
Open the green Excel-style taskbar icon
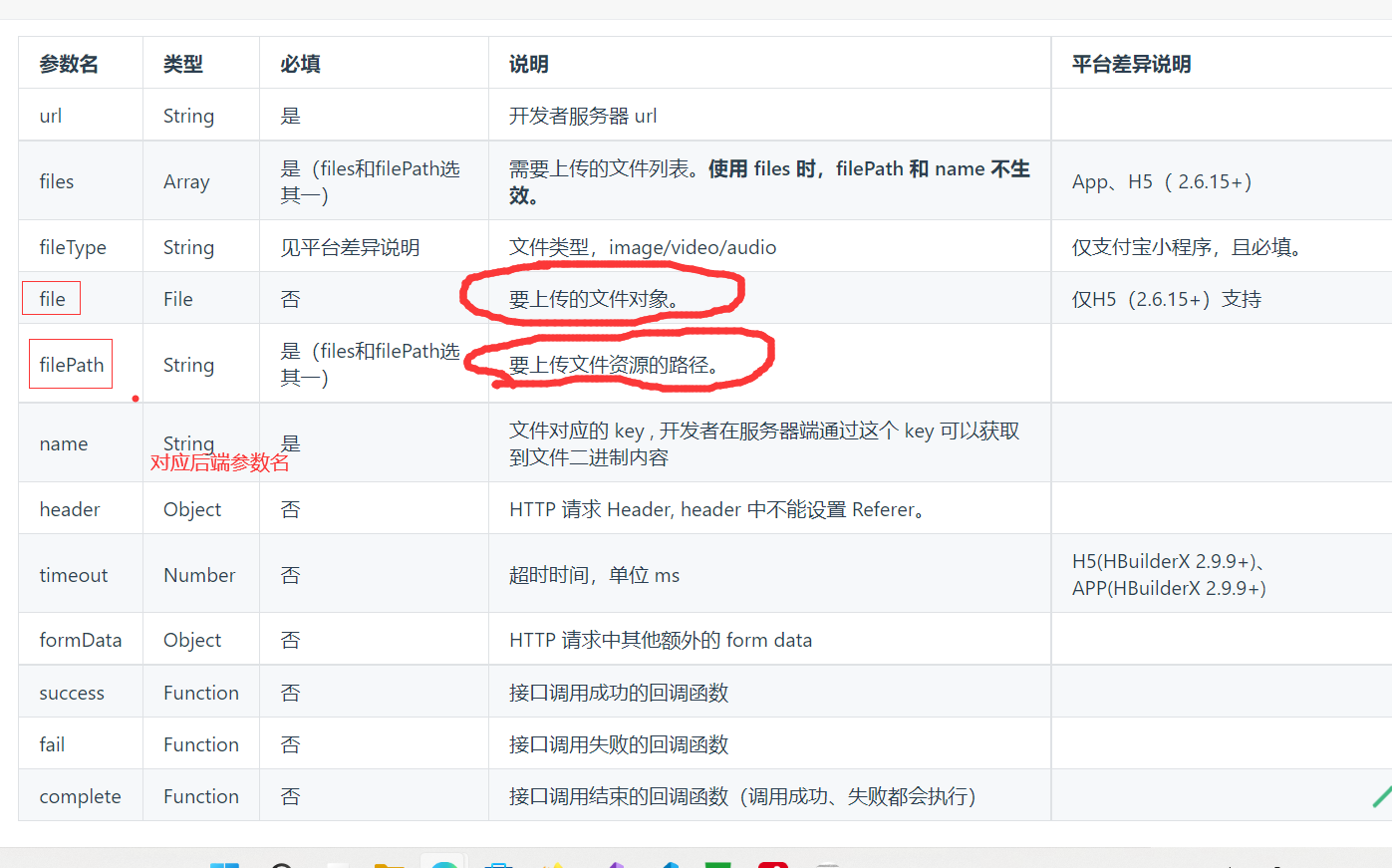tap(719, 863)
